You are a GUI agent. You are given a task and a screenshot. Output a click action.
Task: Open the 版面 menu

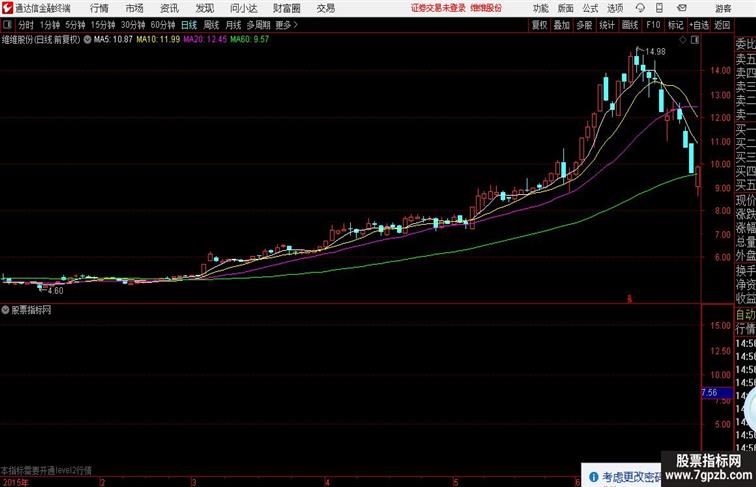point(566,8)
